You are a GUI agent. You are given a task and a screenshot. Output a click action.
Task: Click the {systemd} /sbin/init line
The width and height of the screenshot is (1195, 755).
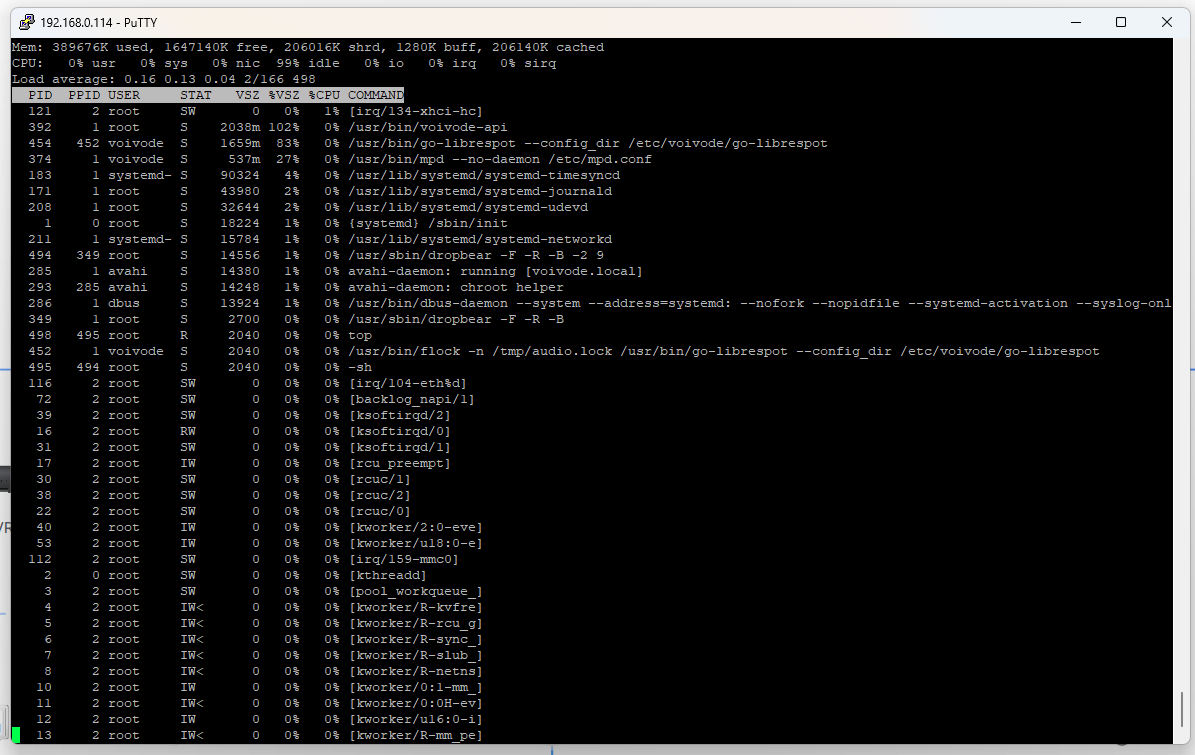[x=275, y=223]
